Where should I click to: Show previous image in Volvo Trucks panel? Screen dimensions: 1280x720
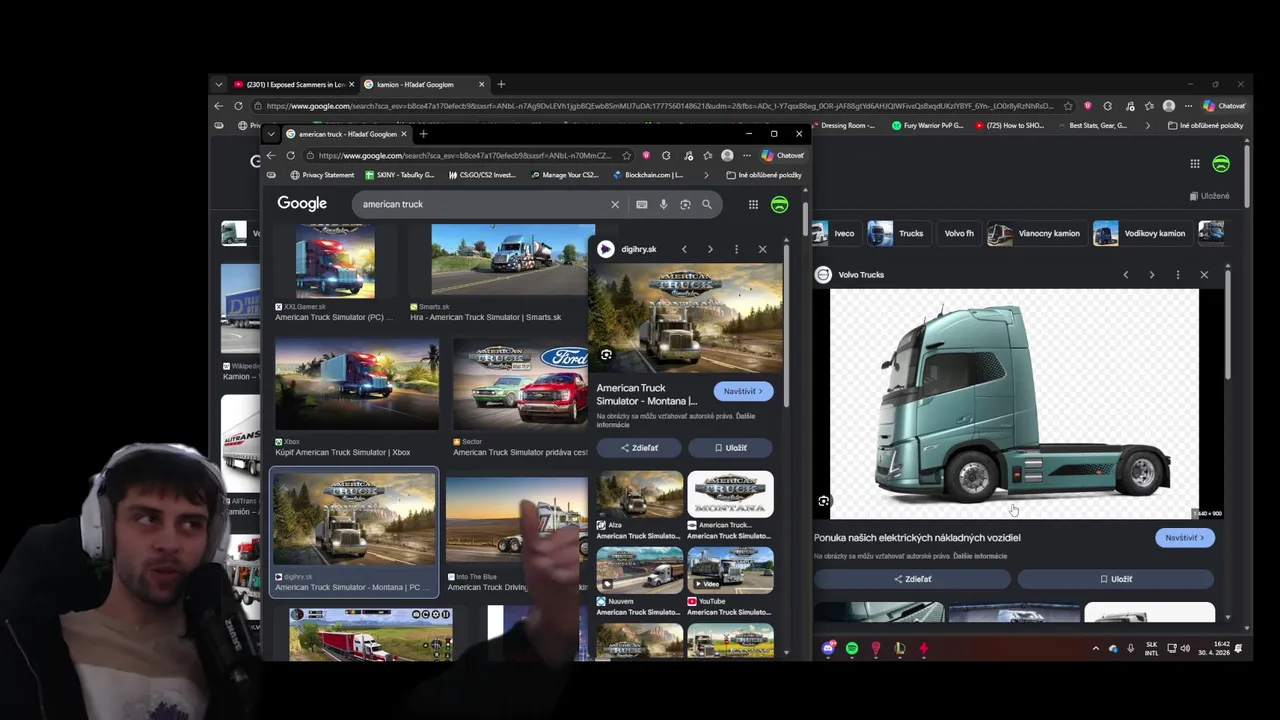(1125, 275)
